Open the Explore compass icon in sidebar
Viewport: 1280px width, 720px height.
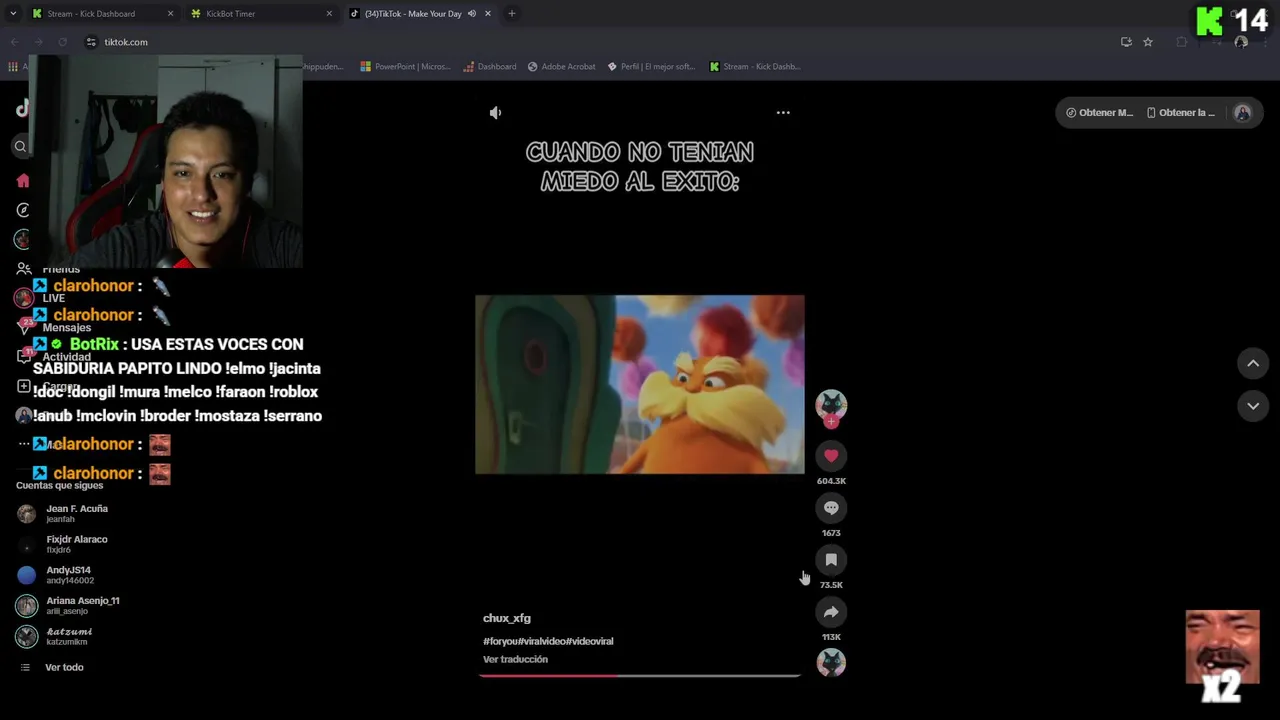pyautogui.click(x=23, y=210)
